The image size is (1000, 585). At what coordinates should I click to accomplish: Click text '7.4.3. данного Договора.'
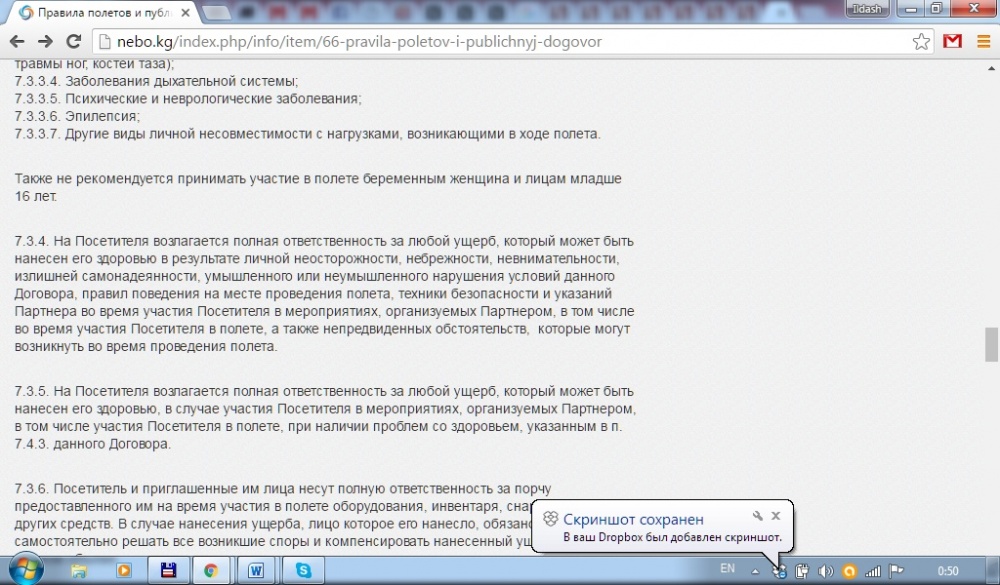coord(92,444)
